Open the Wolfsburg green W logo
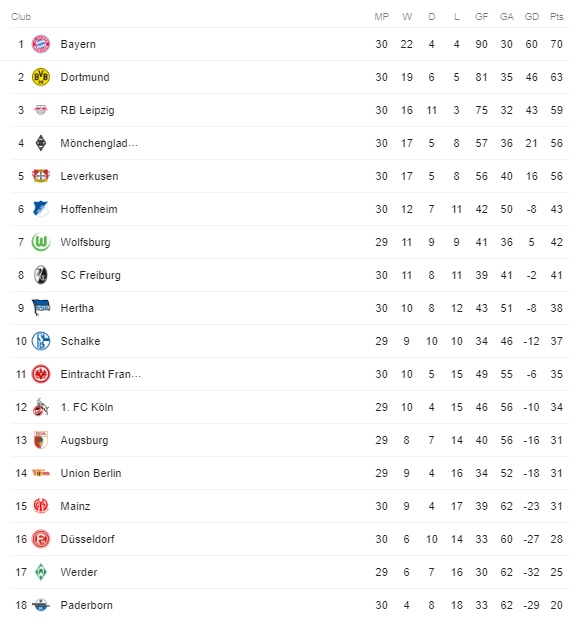The height and width of the screenshot is (631, 582). coord(41,242)
